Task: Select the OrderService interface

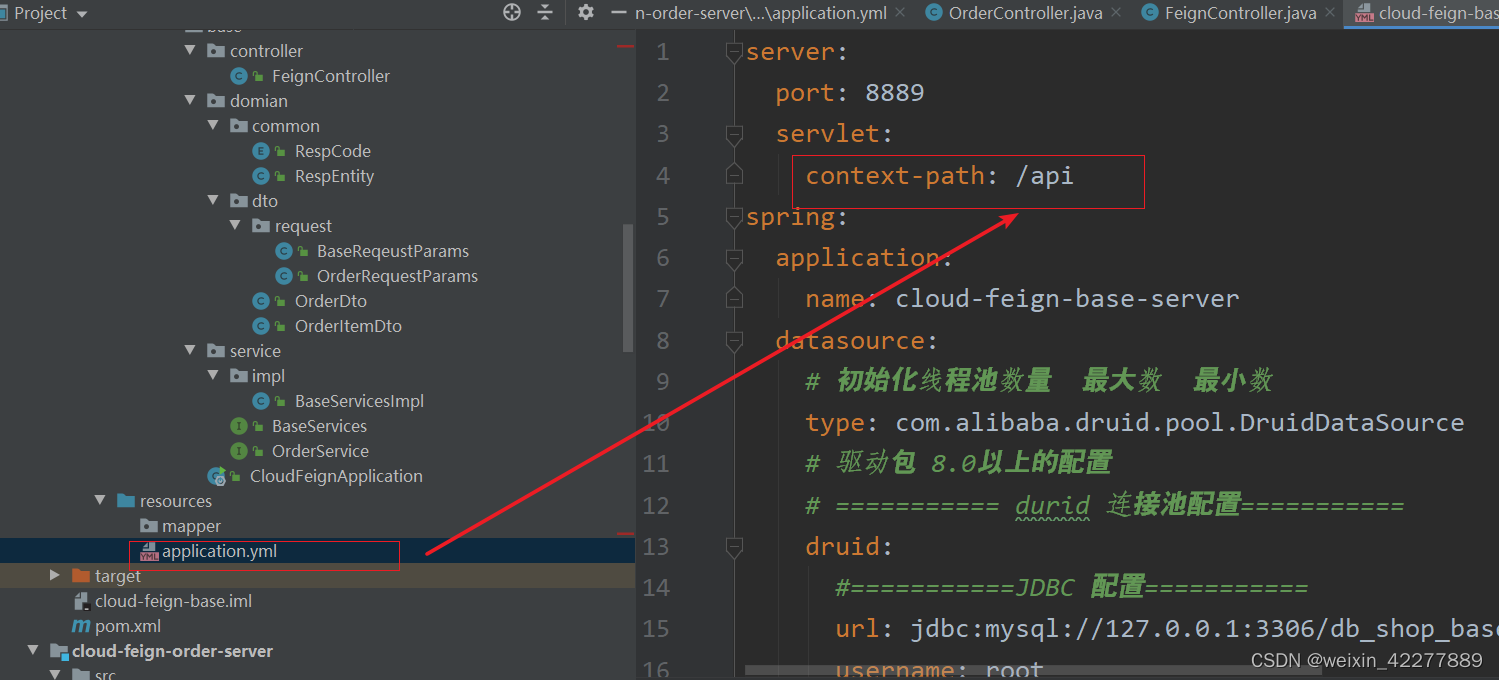Action: pos(320,451)
